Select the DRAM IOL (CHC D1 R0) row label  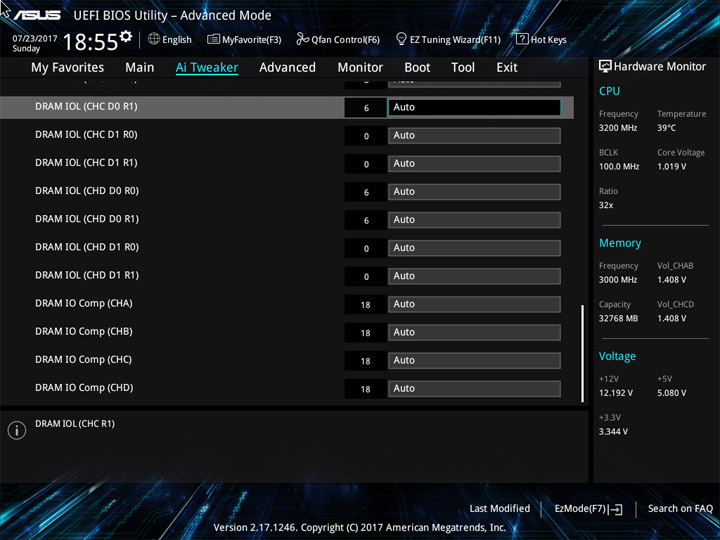click(86, 135)
